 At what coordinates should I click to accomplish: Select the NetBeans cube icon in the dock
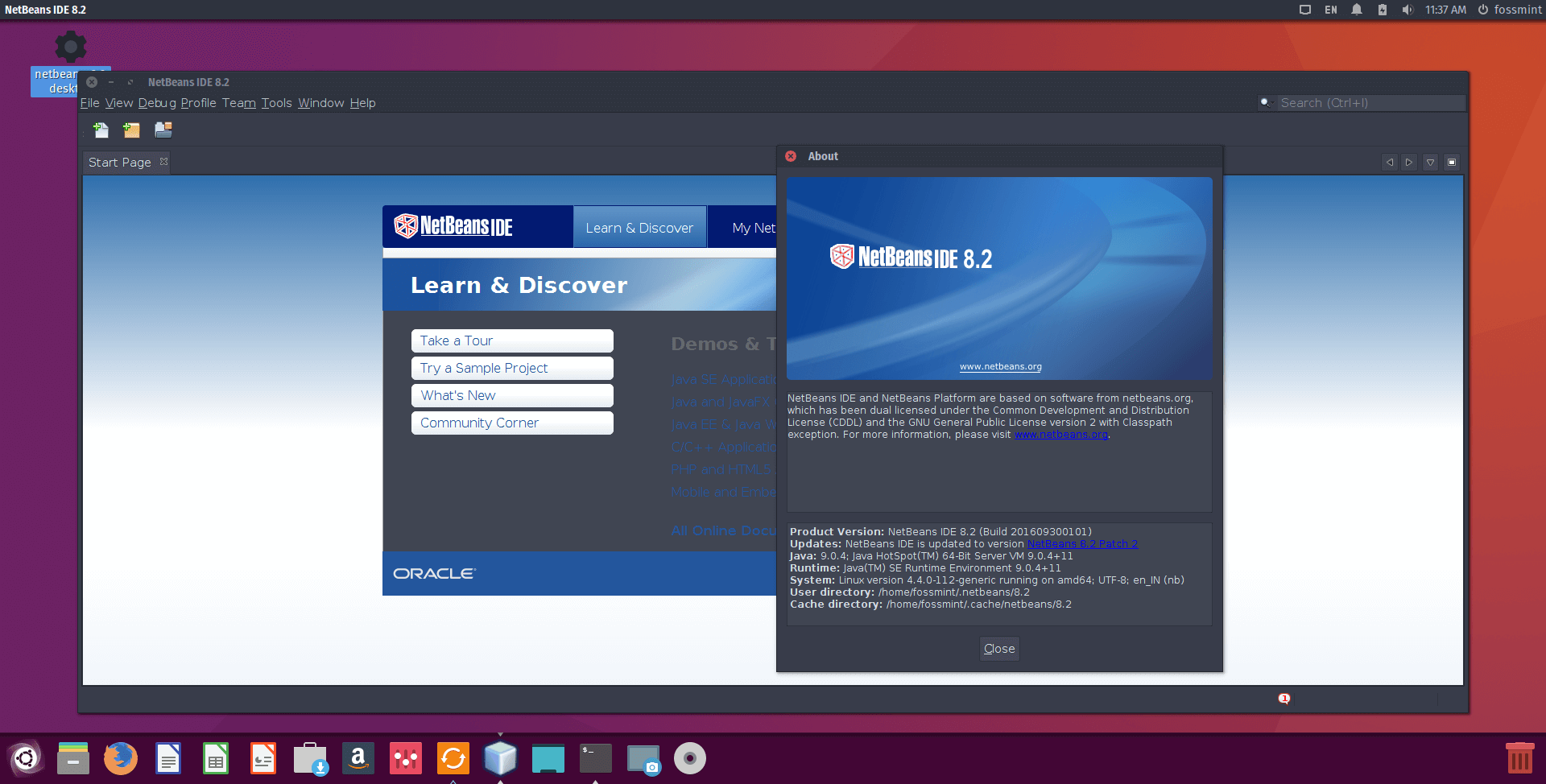point(500,758)
